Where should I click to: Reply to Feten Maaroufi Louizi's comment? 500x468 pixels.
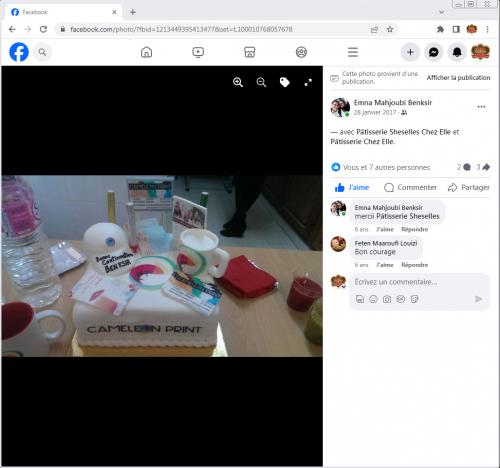pos(414,265)
